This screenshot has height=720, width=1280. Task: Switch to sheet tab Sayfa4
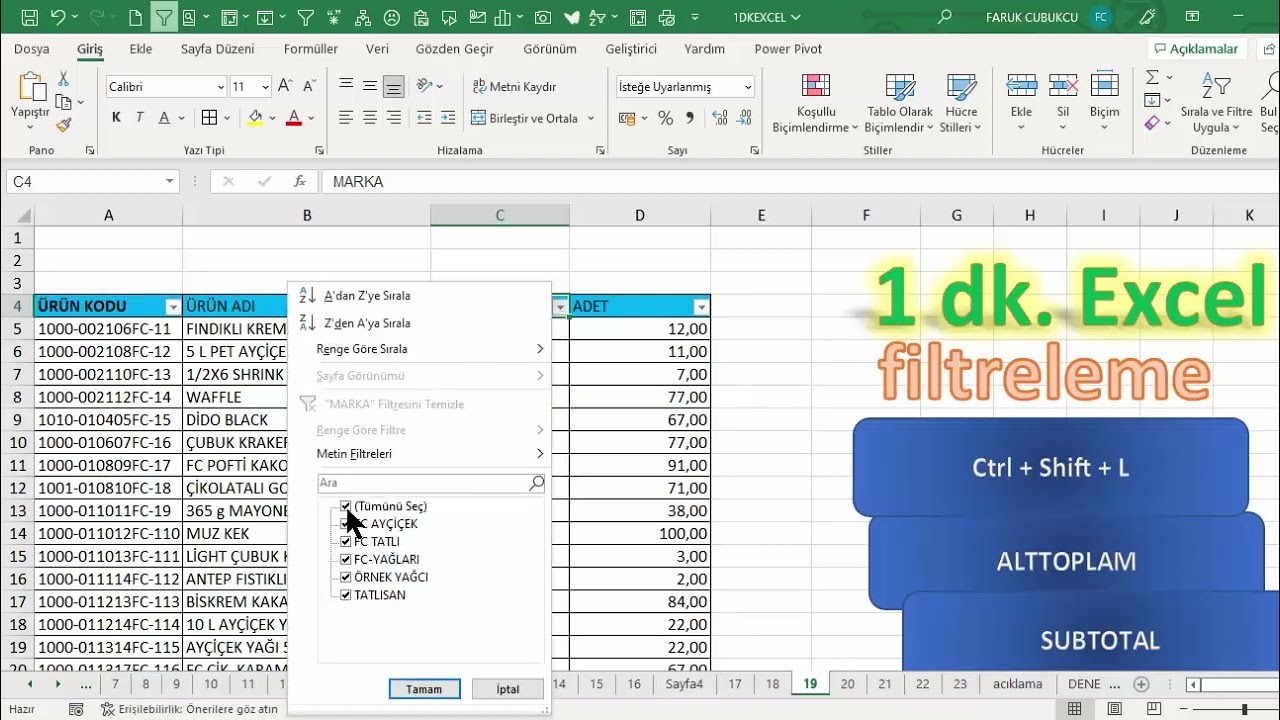(685, 684)
